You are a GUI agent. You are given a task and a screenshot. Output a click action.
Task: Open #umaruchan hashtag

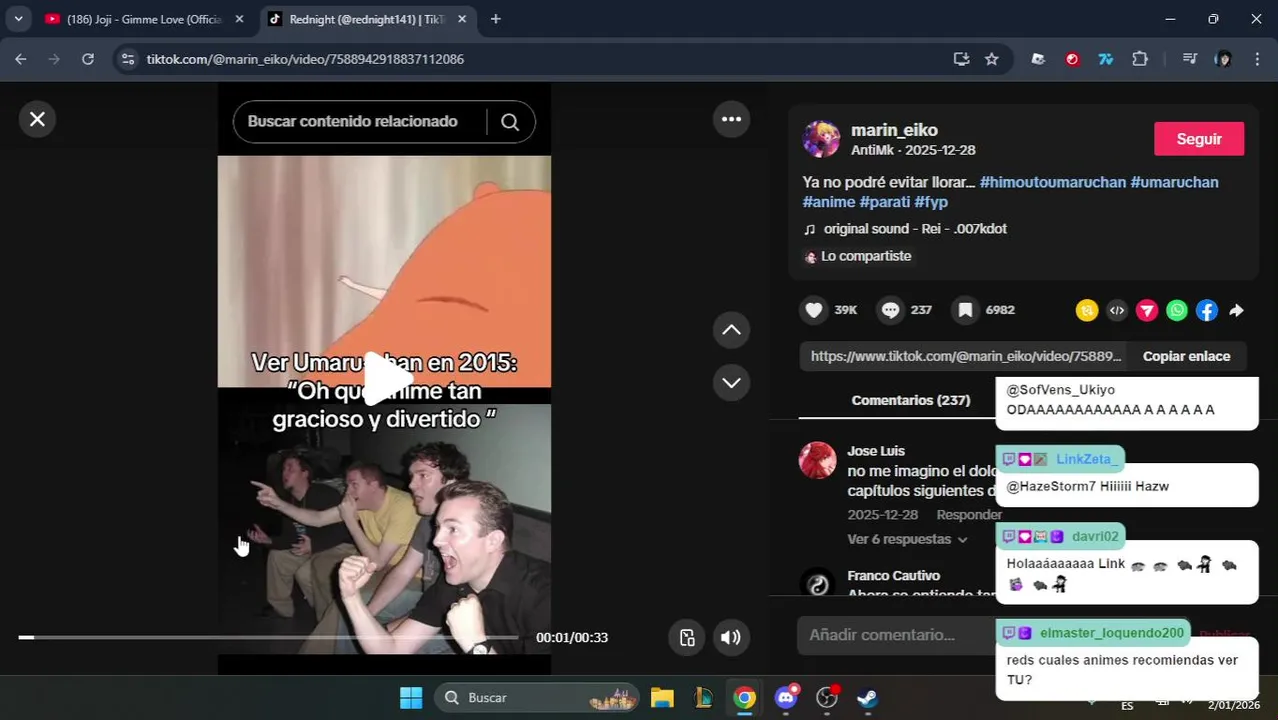[x=1174, y=182]
